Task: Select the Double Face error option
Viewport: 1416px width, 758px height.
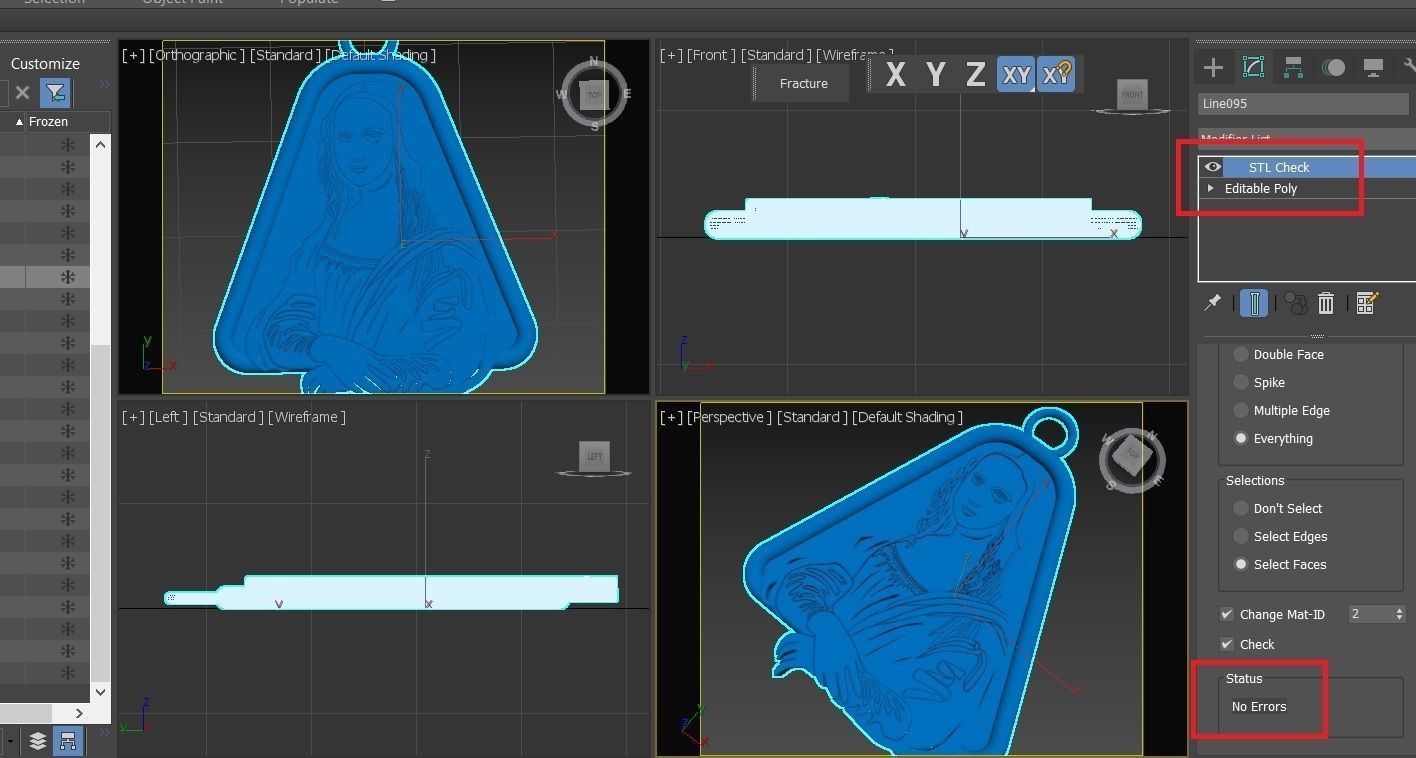Action: [x=1241, y=354]
